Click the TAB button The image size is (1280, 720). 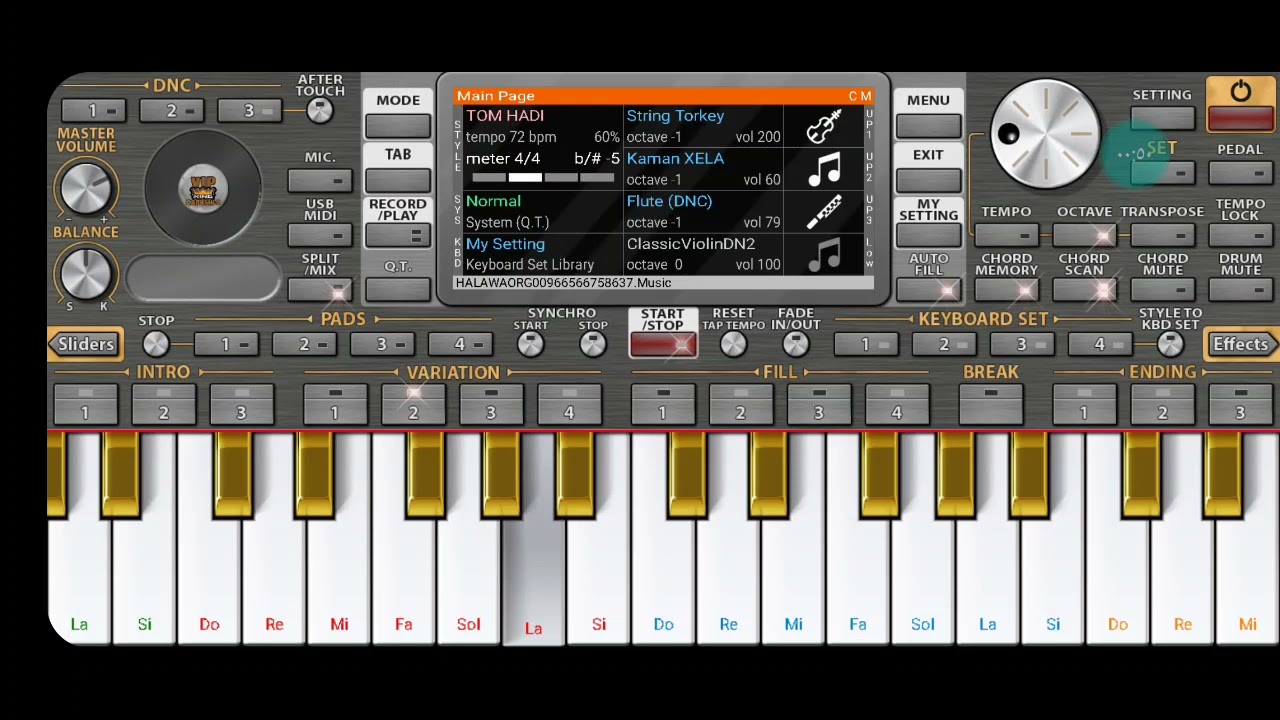(x=398, y=180)
